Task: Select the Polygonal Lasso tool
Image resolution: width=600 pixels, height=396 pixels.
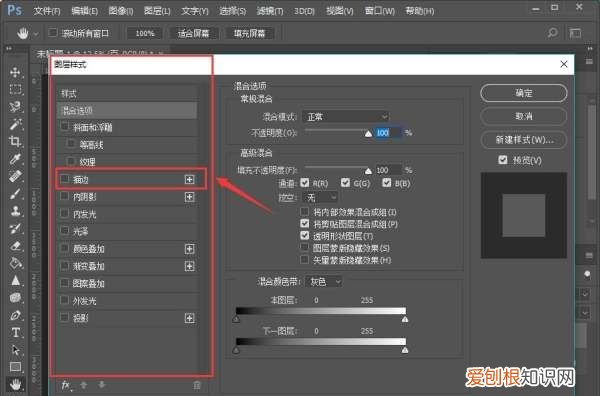Action: pos(15,107)
